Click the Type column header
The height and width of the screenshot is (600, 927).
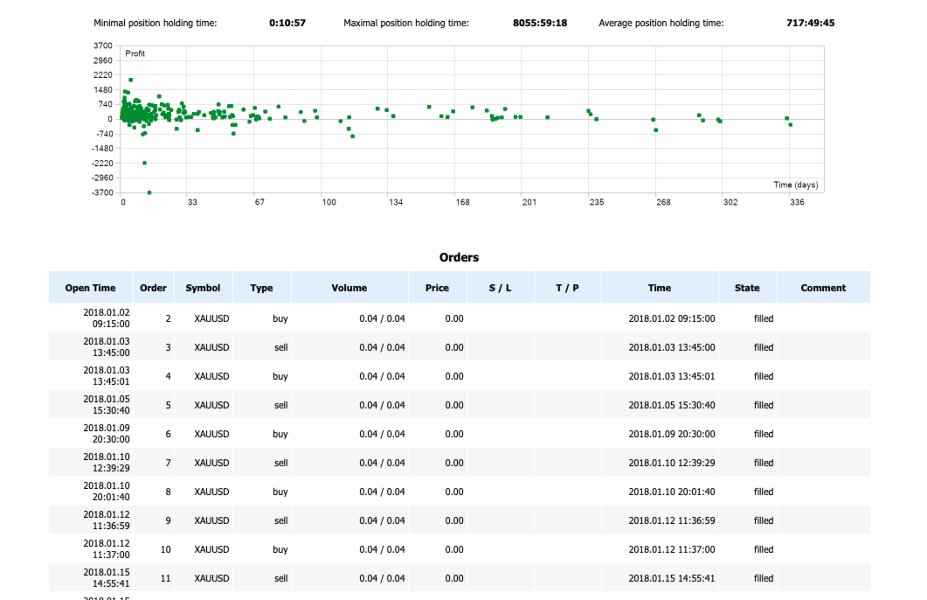261,288
